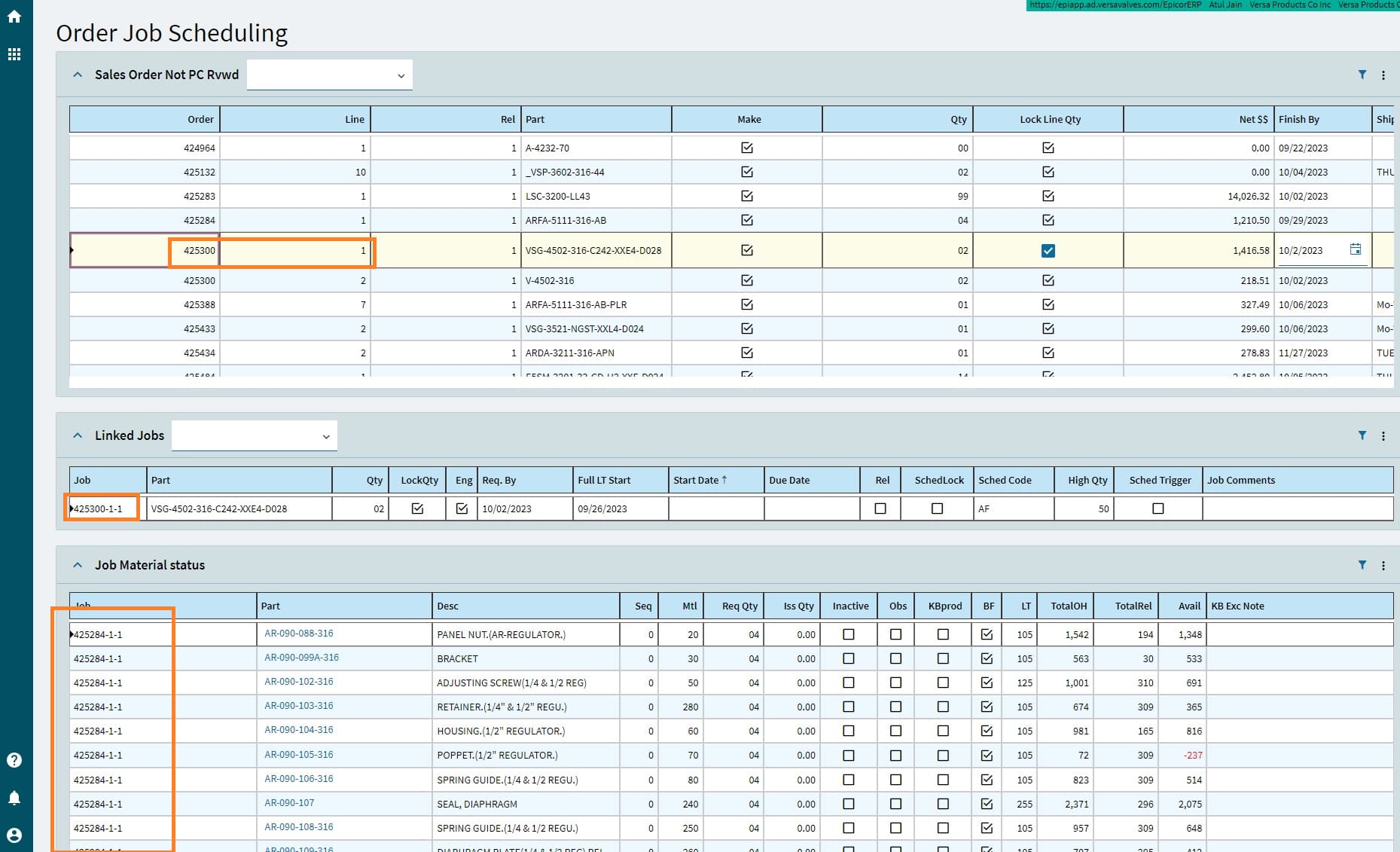Image resolution: width=1400 pixels, height=852 pixels.
Task: Collapse the Job Material status panel
Action: click(x=78, y=565)
